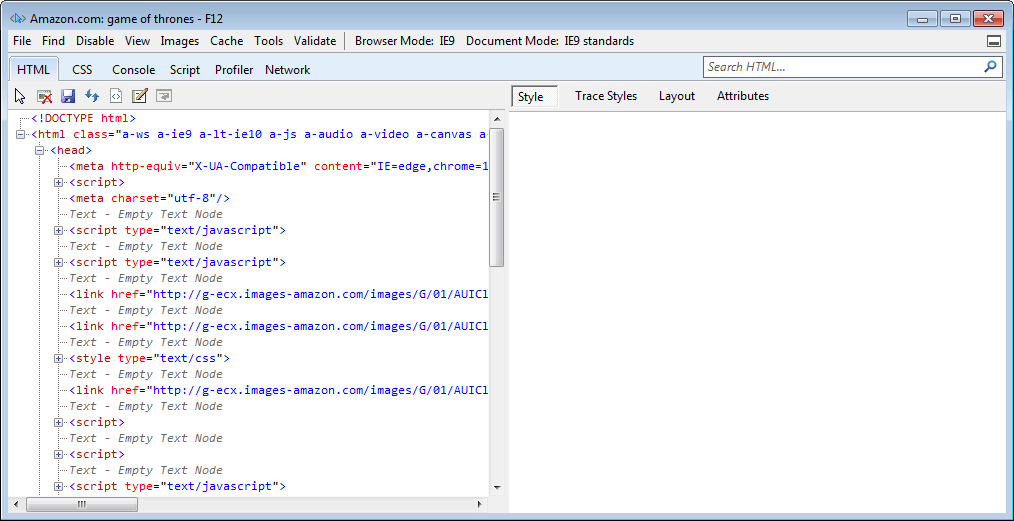Open the File menu
1014x521 pixels.
22,41
